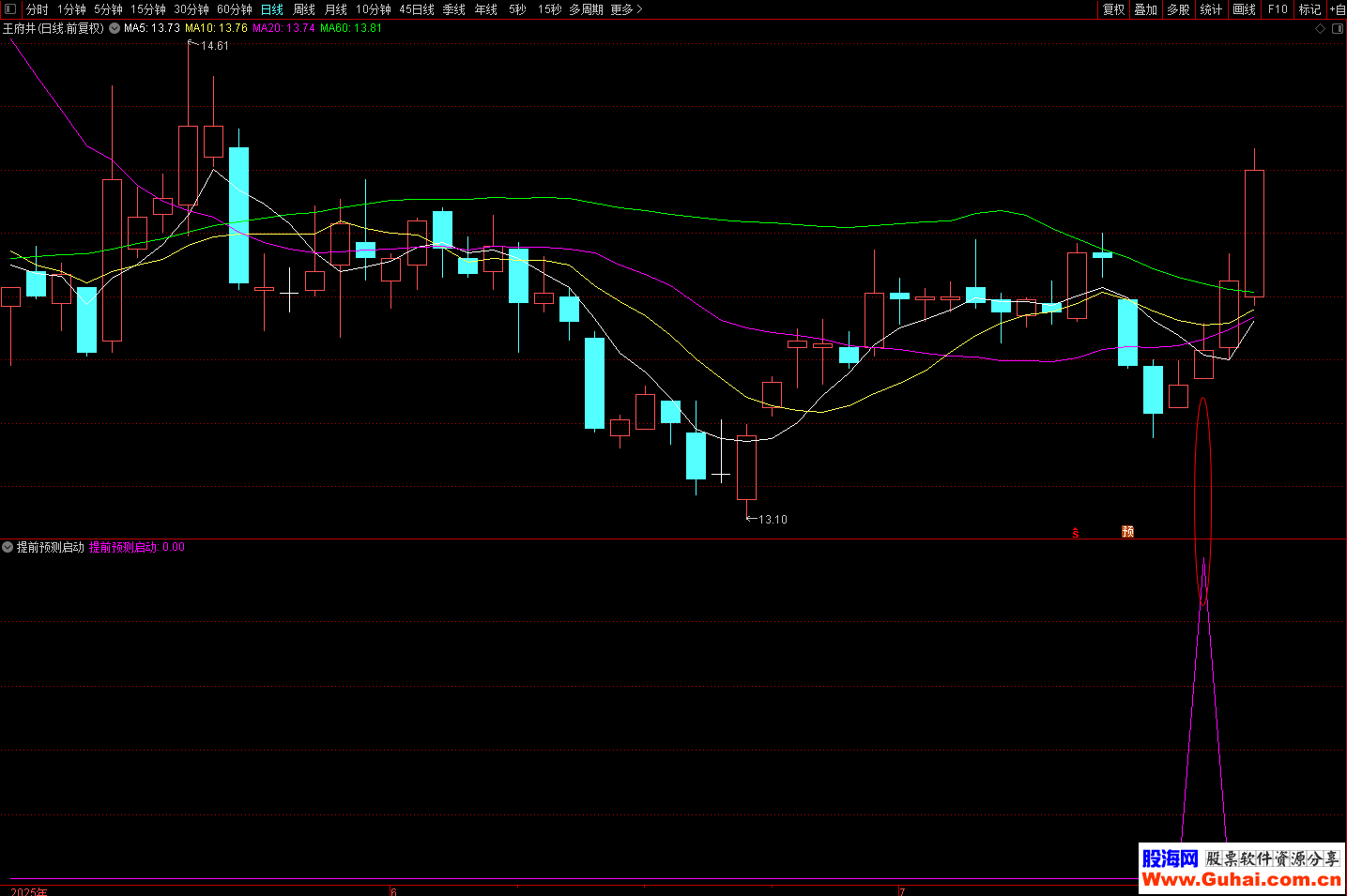Image resolution: width=1347 pixels, height=896 pixels.
Task: Click the 2025年 timeline label
Action: pyautogui.click(x=29, y=891)
